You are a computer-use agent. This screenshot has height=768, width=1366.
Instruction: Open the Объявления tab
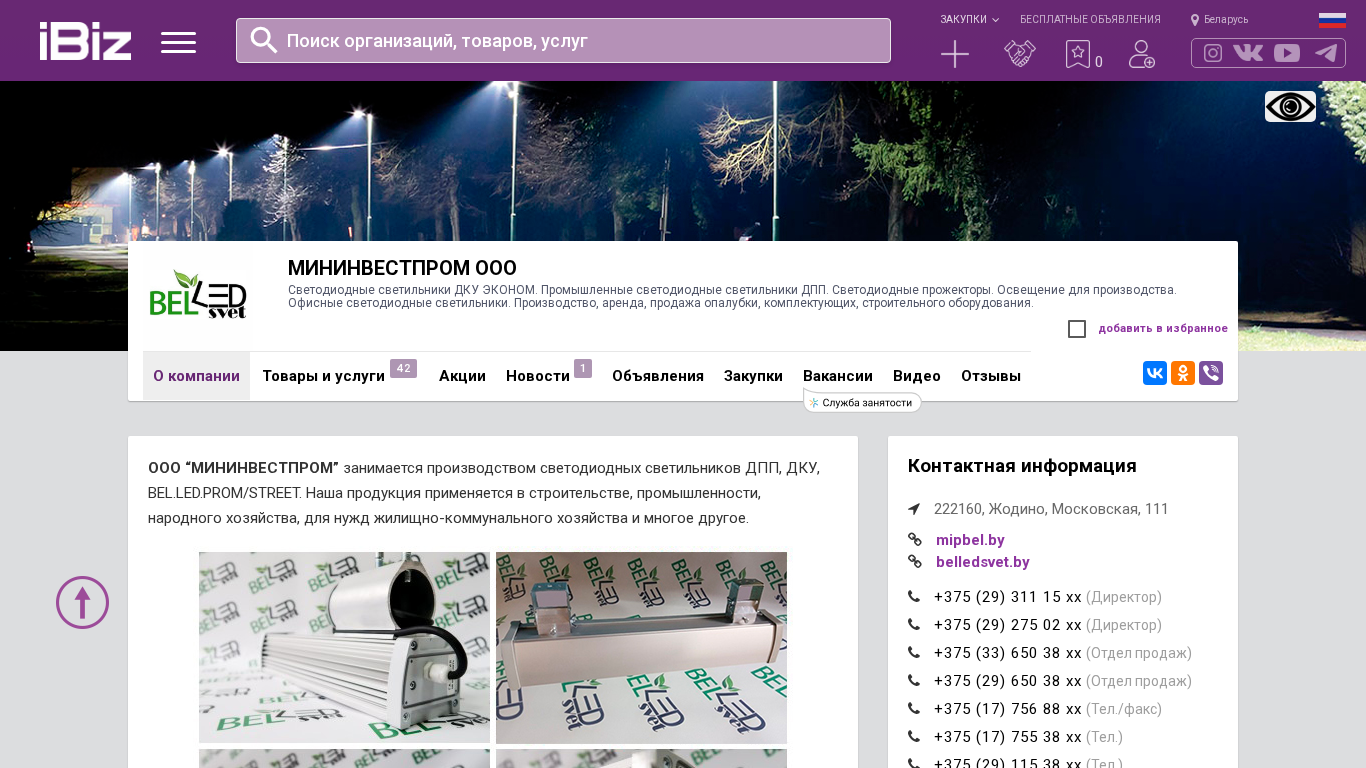click(x=658, y=376)
